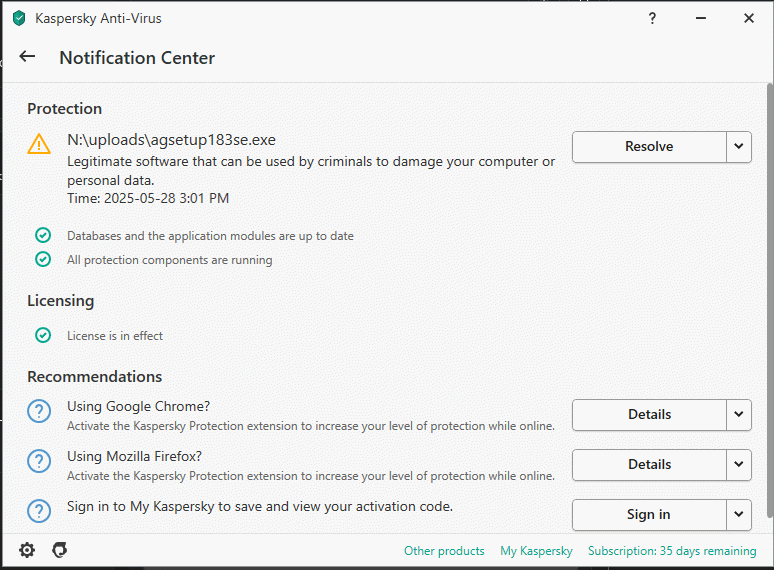Click the Notification Center title
The width and height of the screenshot is (774, 570).
(x=137, y=58)
